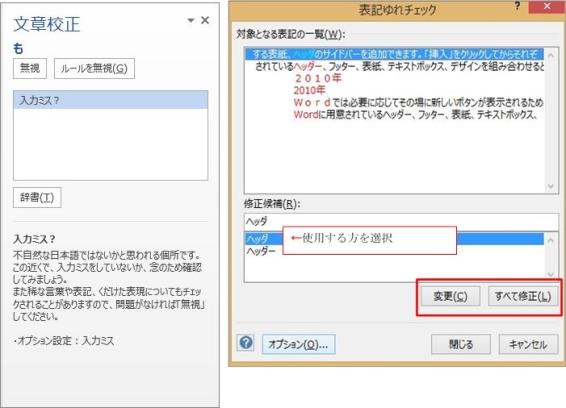Click the blue help icon beside オプション
Image resolution: width=566 pixels, height=408 pixels.
tap(246, 343)
